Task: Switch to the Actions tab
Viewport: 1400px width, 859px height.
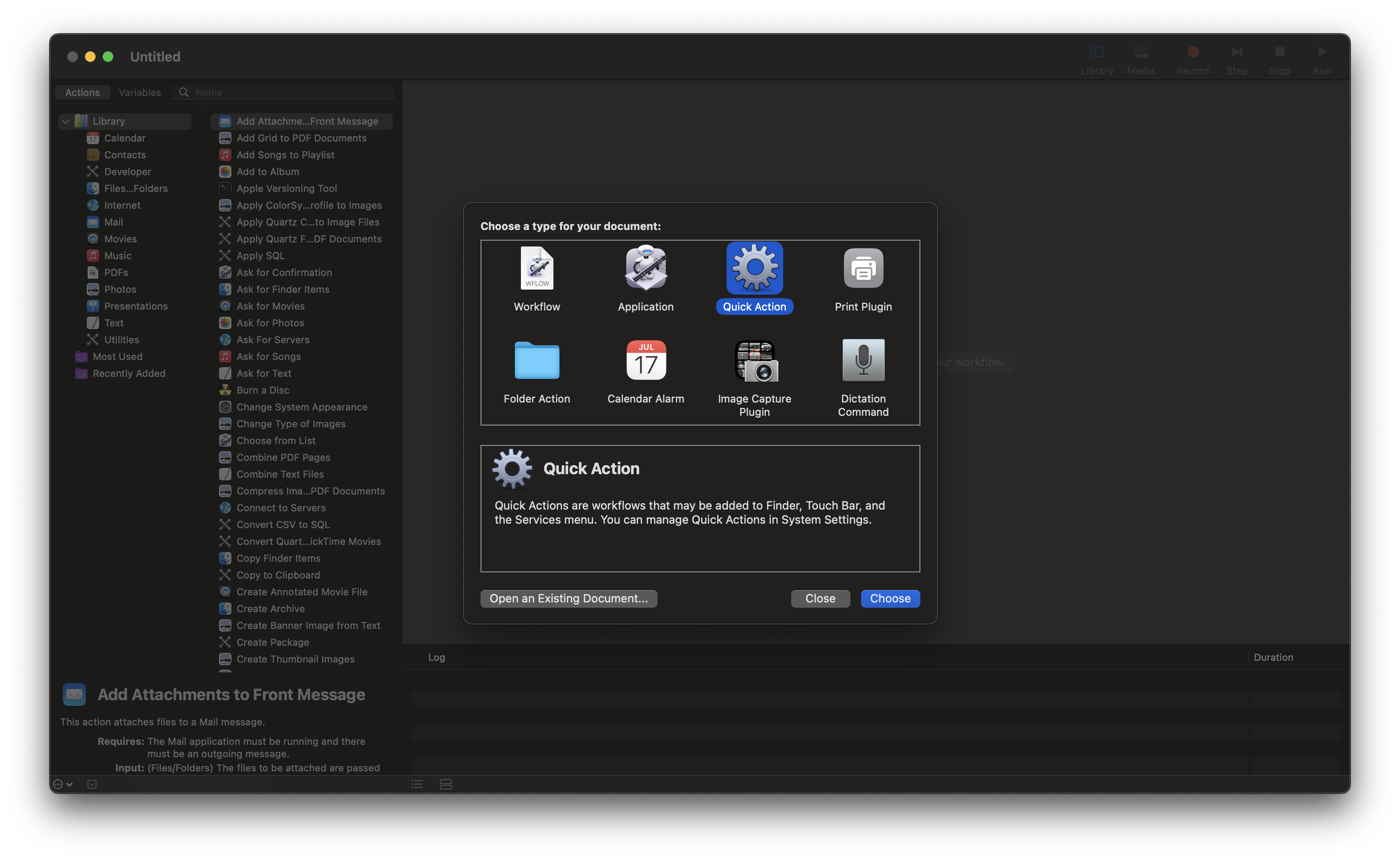Action: point(82,92)
